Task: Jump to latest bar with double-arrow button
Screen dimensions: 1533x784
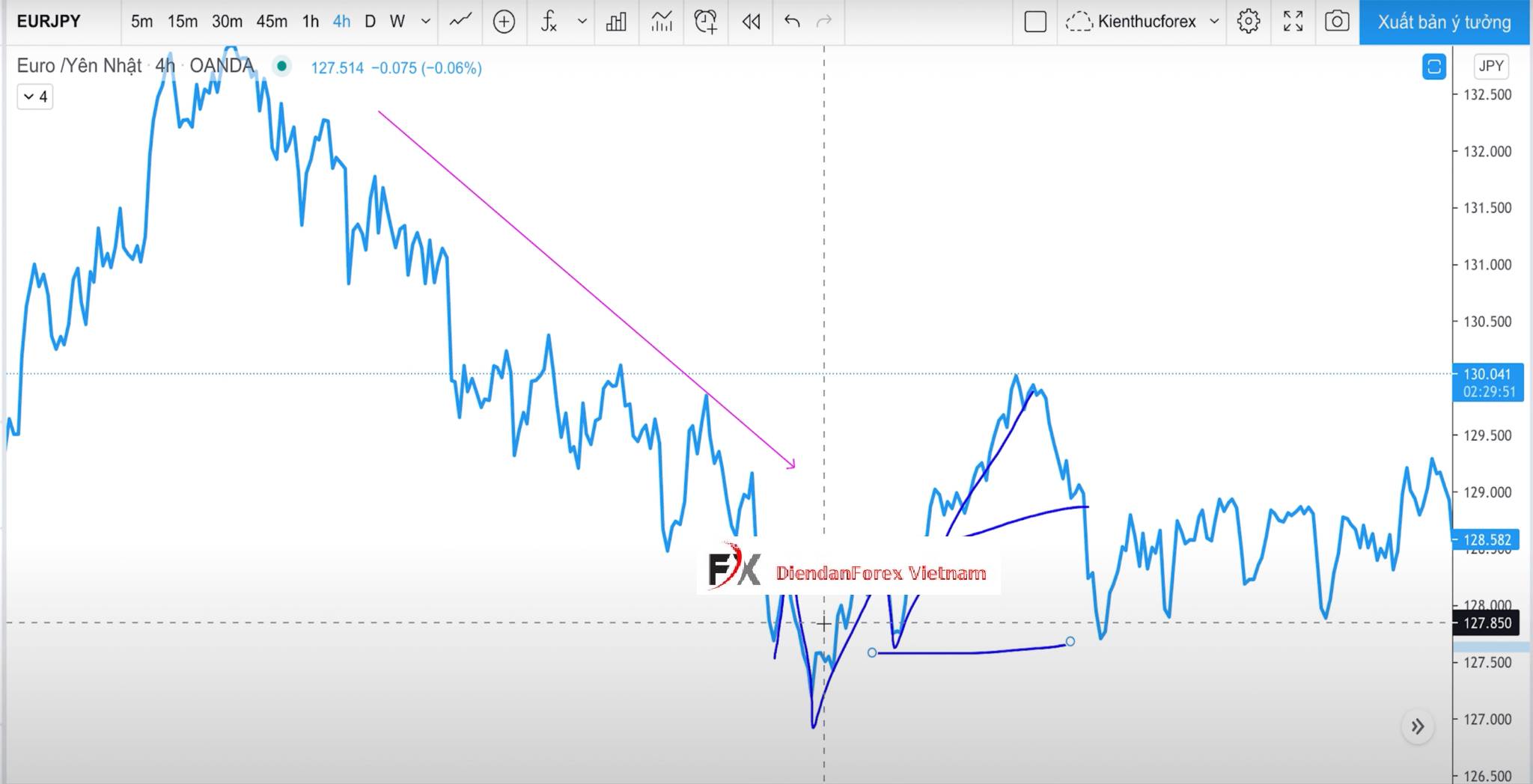Action: click(x=1418, y=726)
